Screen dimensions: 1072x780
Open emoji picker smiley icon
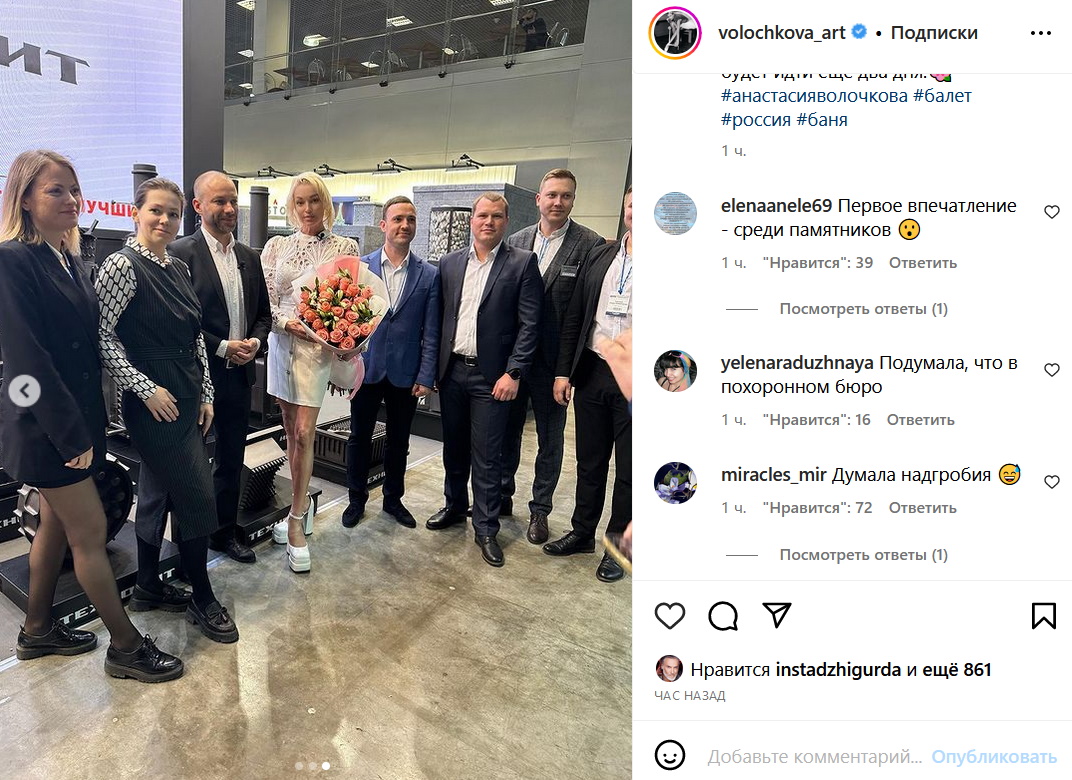(669, 755)
